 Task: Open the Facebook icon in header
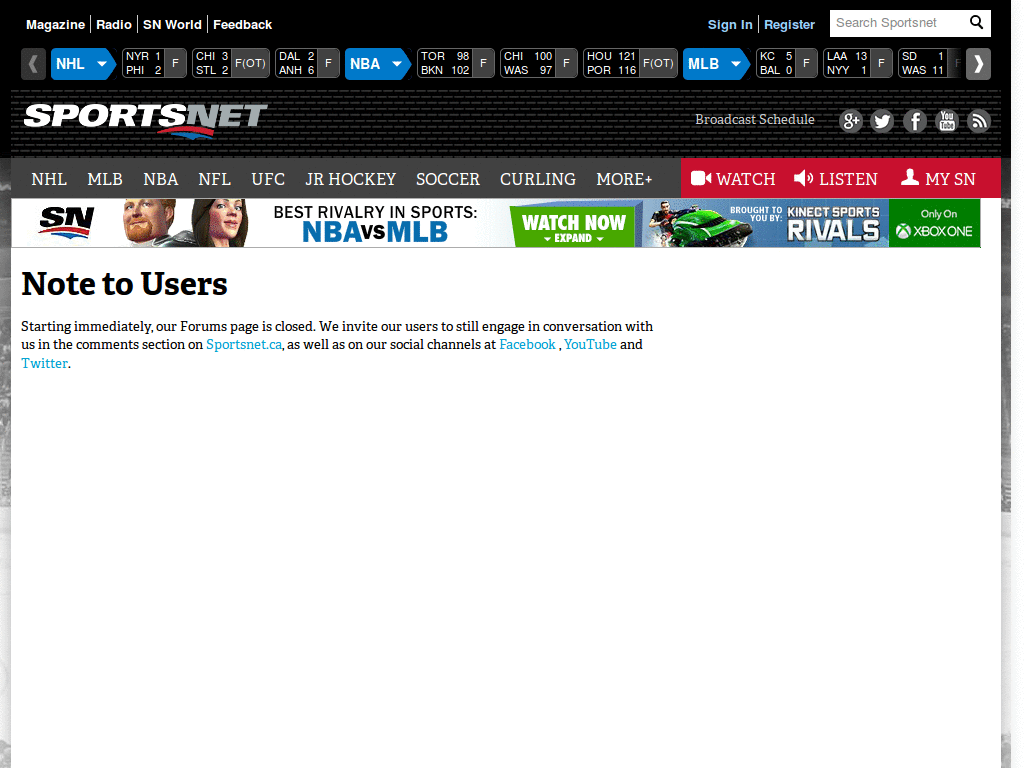point(915,121)
